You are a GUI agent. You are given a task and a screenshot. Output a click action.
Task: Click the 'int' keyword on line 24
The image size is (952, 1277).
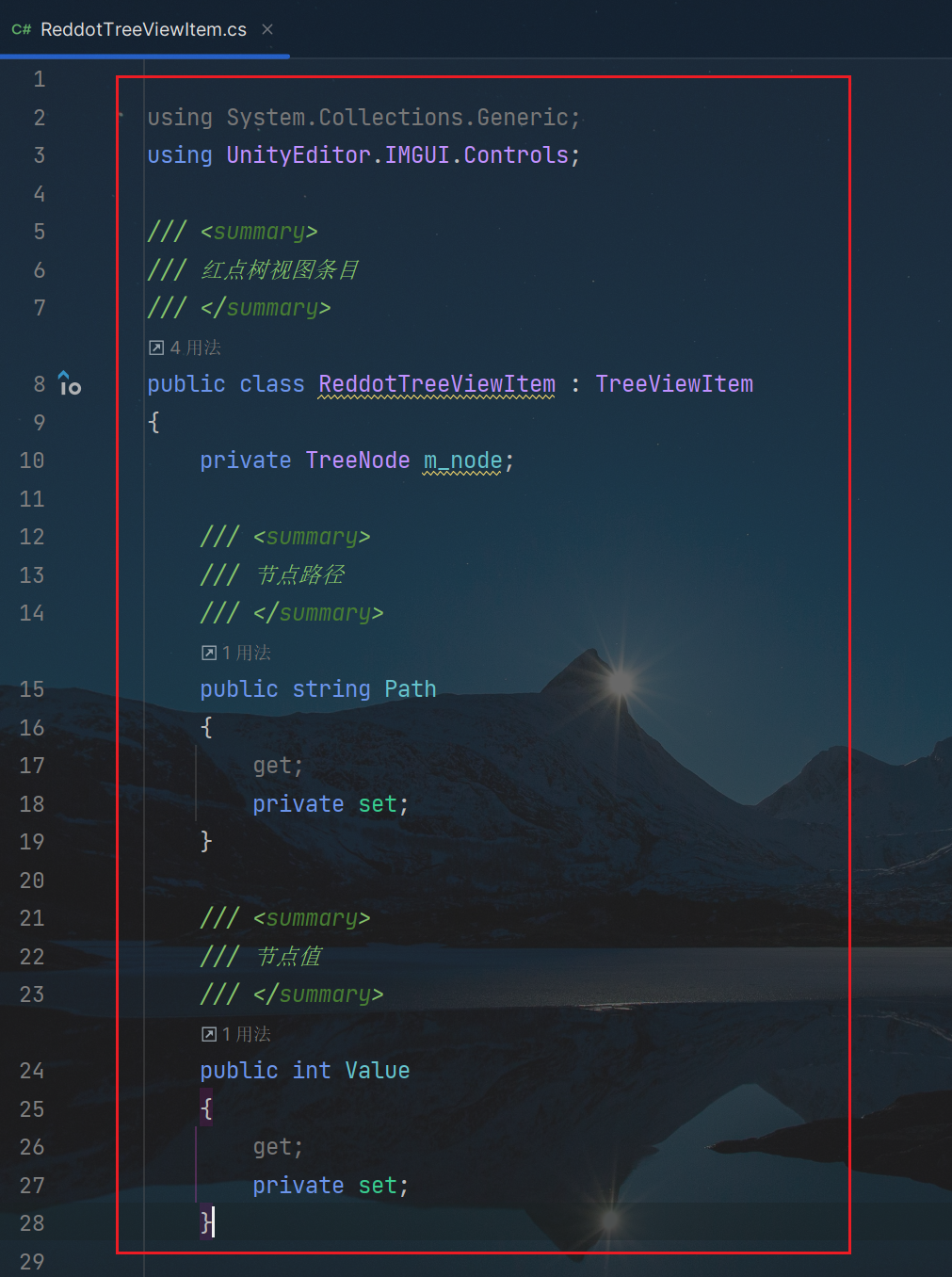pyautogui.click(x=312, y=1071)
